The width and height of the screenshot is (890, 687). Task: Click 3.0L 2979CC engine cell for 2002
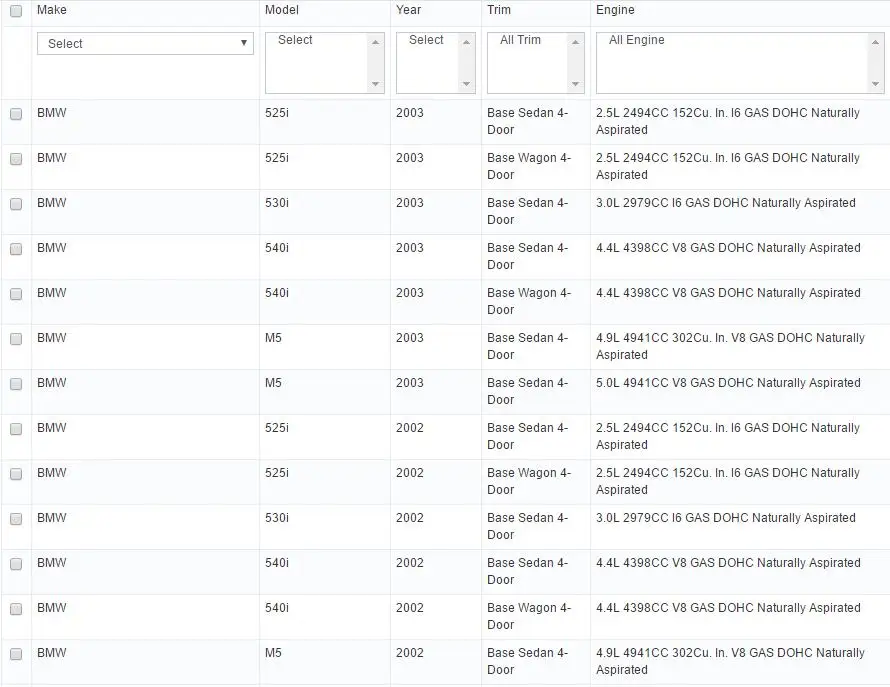[x=726, y=518]
